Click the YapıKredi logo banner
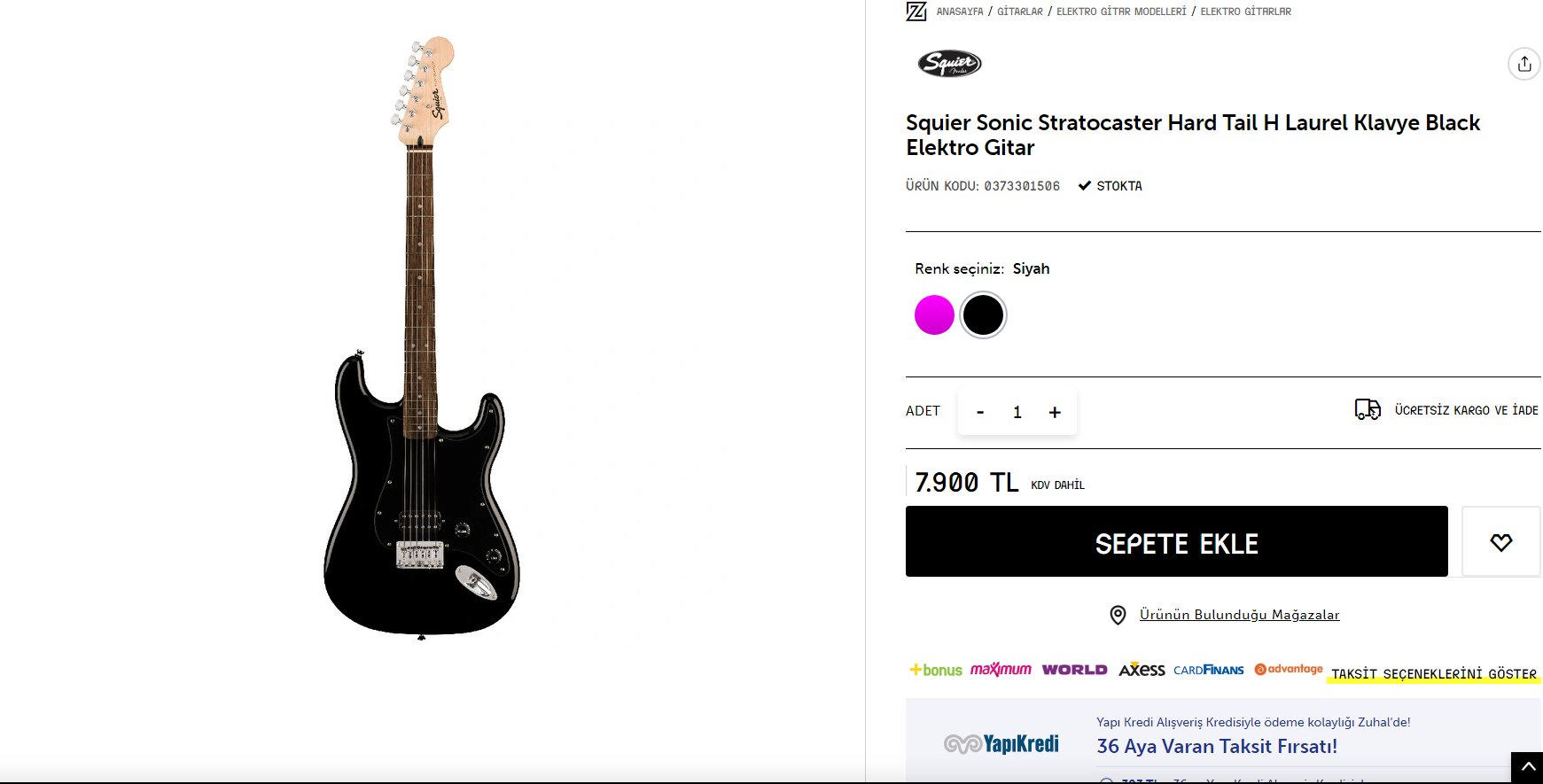The image size is (1543, 784). coord(1001,743)
